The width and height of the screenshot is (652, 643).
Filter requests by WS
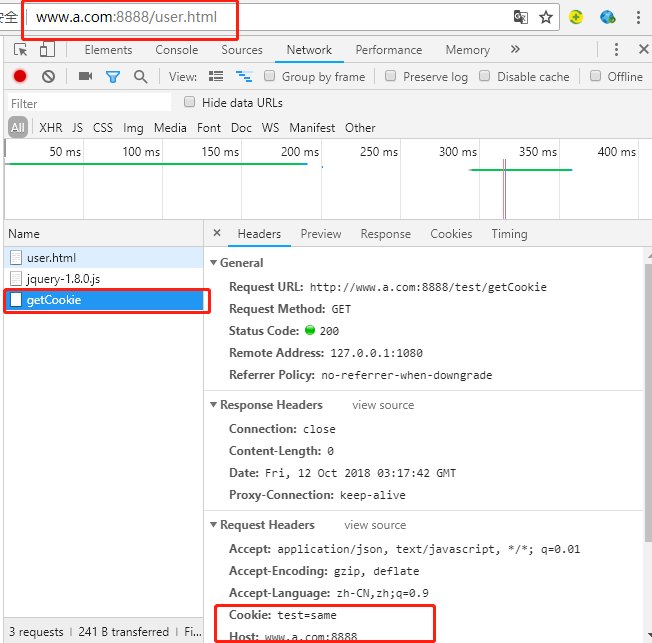pos(270,128)
